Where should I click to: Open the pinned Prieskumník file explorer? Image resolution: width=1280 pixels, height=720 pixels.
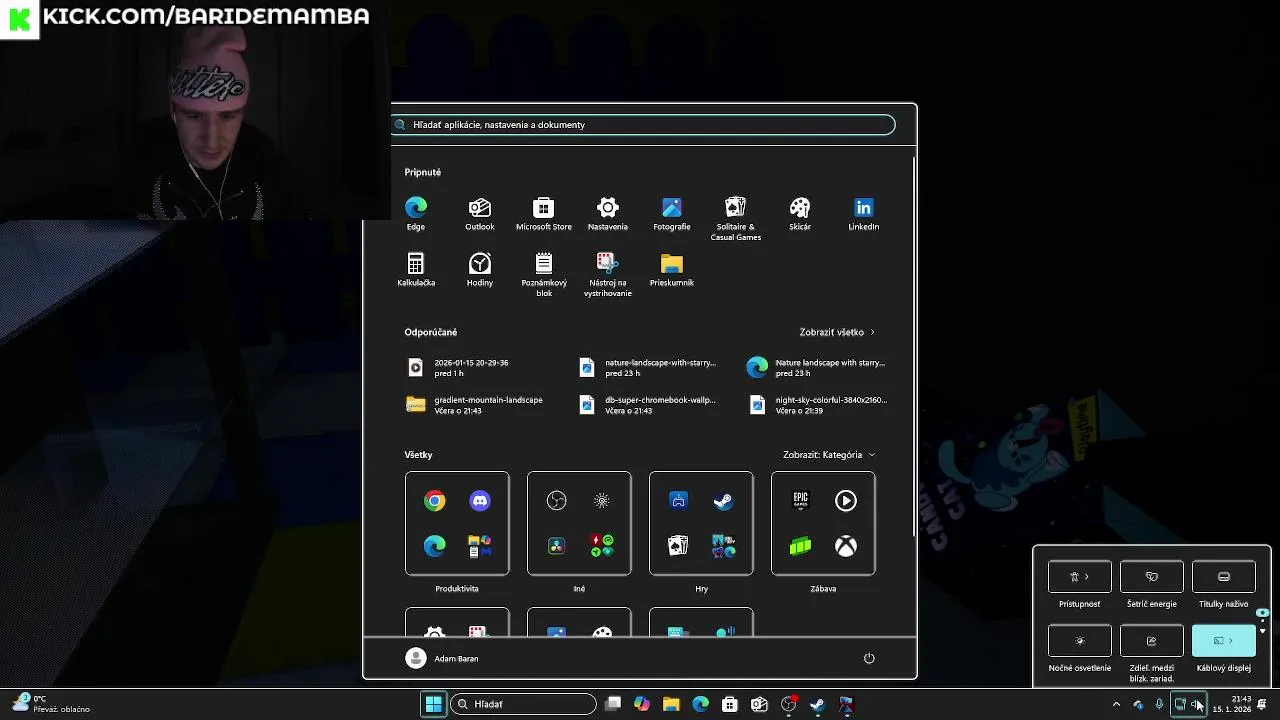(672, 269)
